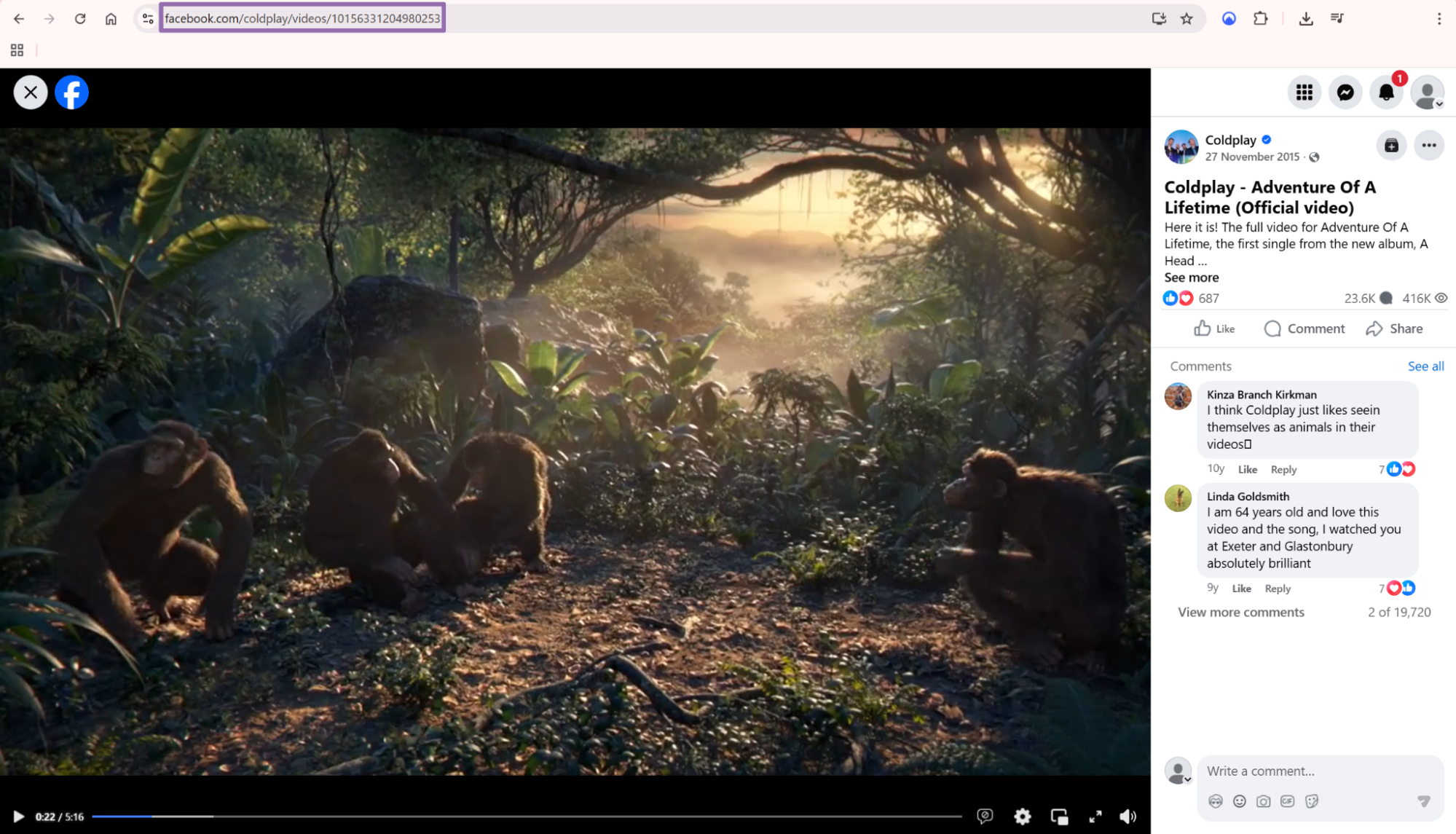This screenshot has height=834, width=1456.
Task: Like the Coldplay video
Action: click(x=1214, y=329)
